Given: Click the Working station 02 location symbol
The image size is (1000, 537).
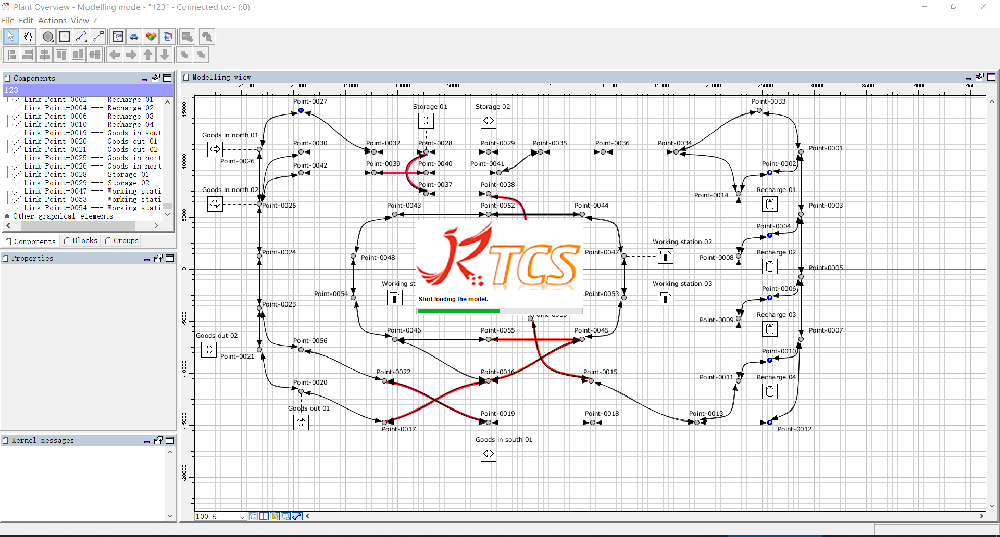Looking at the screenshot, I should point(665,256).
